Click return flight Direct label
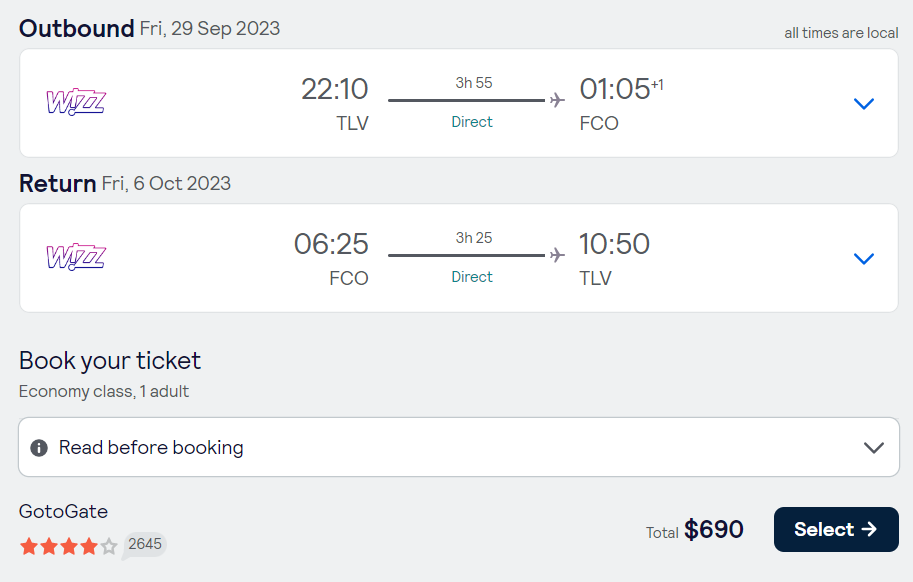 (x=472, y=276)
